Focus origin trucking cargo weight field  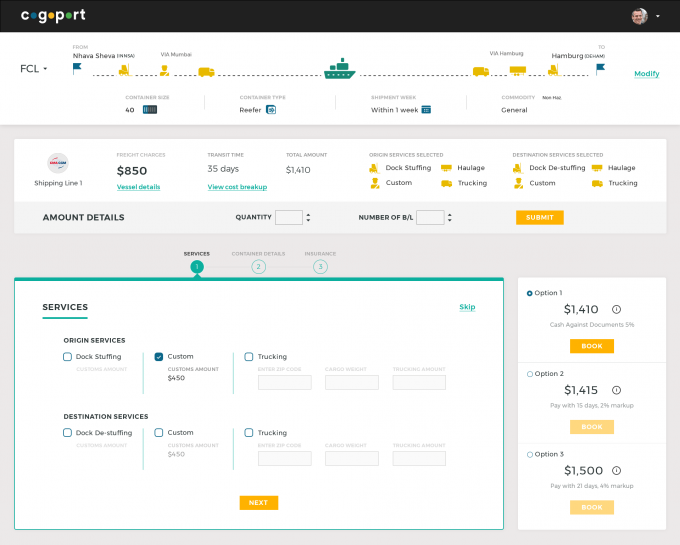[352, 382]
